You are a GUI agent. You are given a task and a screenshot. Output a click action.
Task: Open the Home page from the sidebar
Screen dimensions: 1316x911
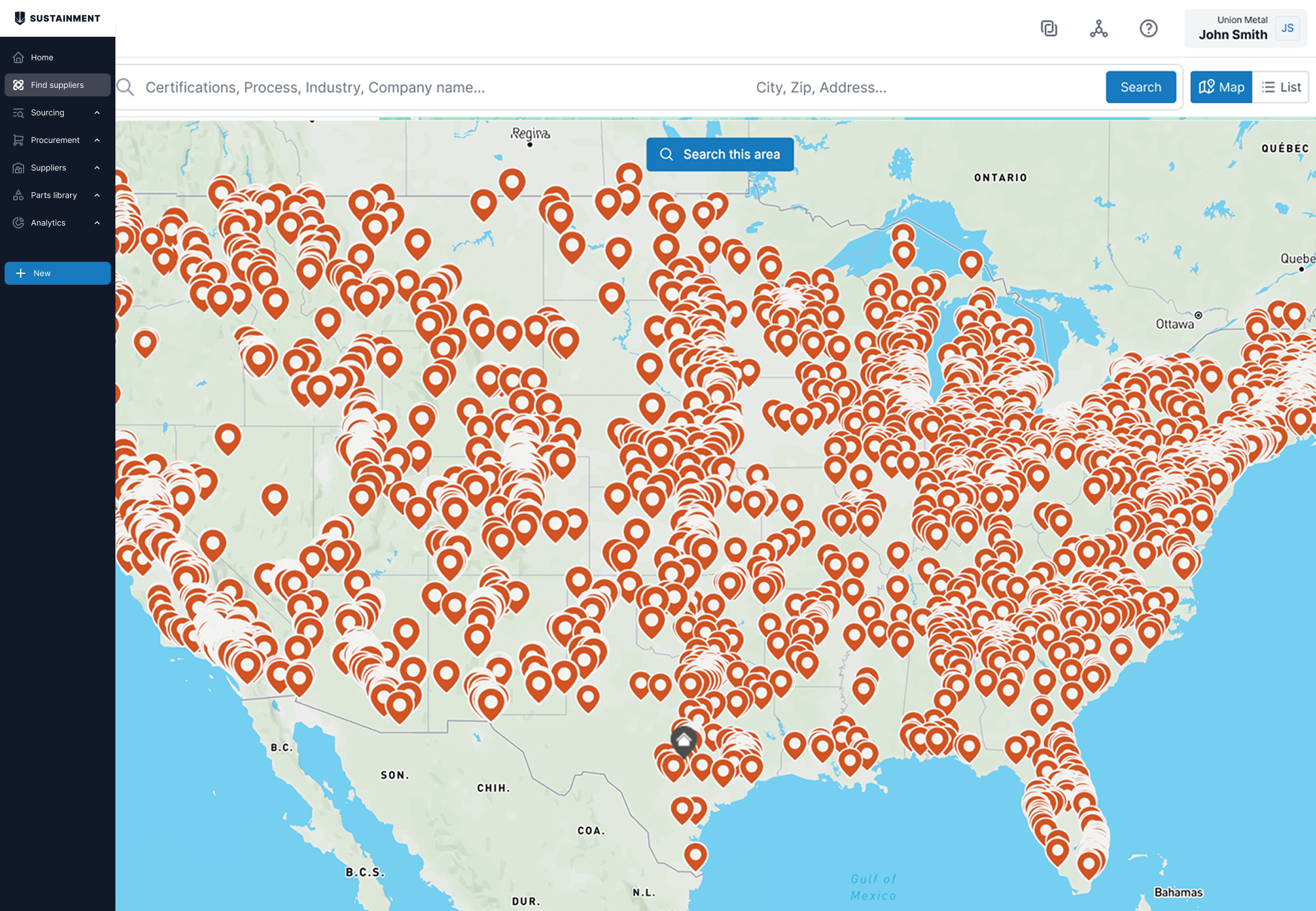(41, 57)
